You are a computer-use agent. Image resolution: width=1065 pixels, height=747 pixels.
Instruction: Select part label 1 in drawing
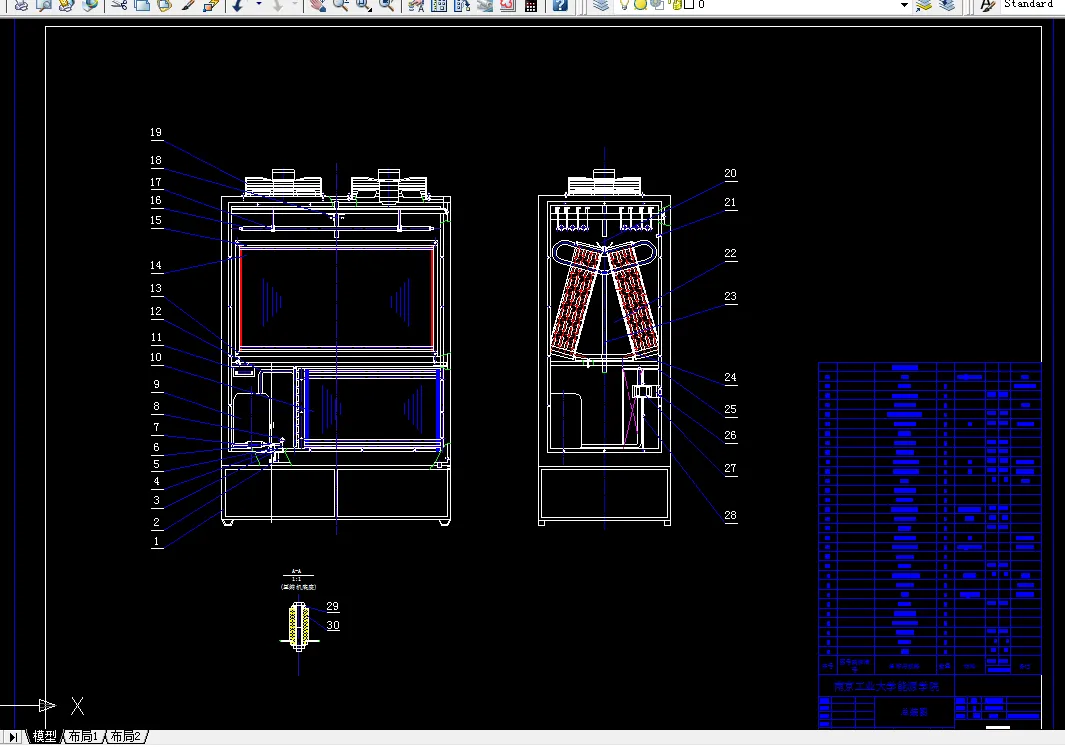click(x=157, y=542)
